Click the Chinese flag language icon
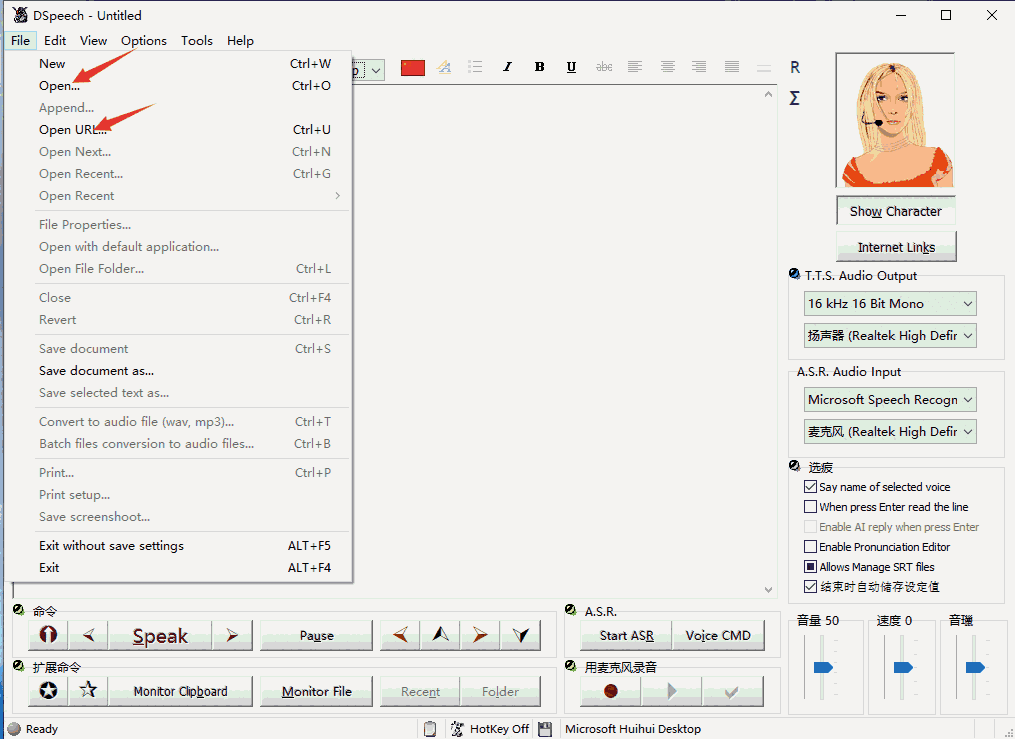Viewport: 1015px width, 739px height. point(412,67)
